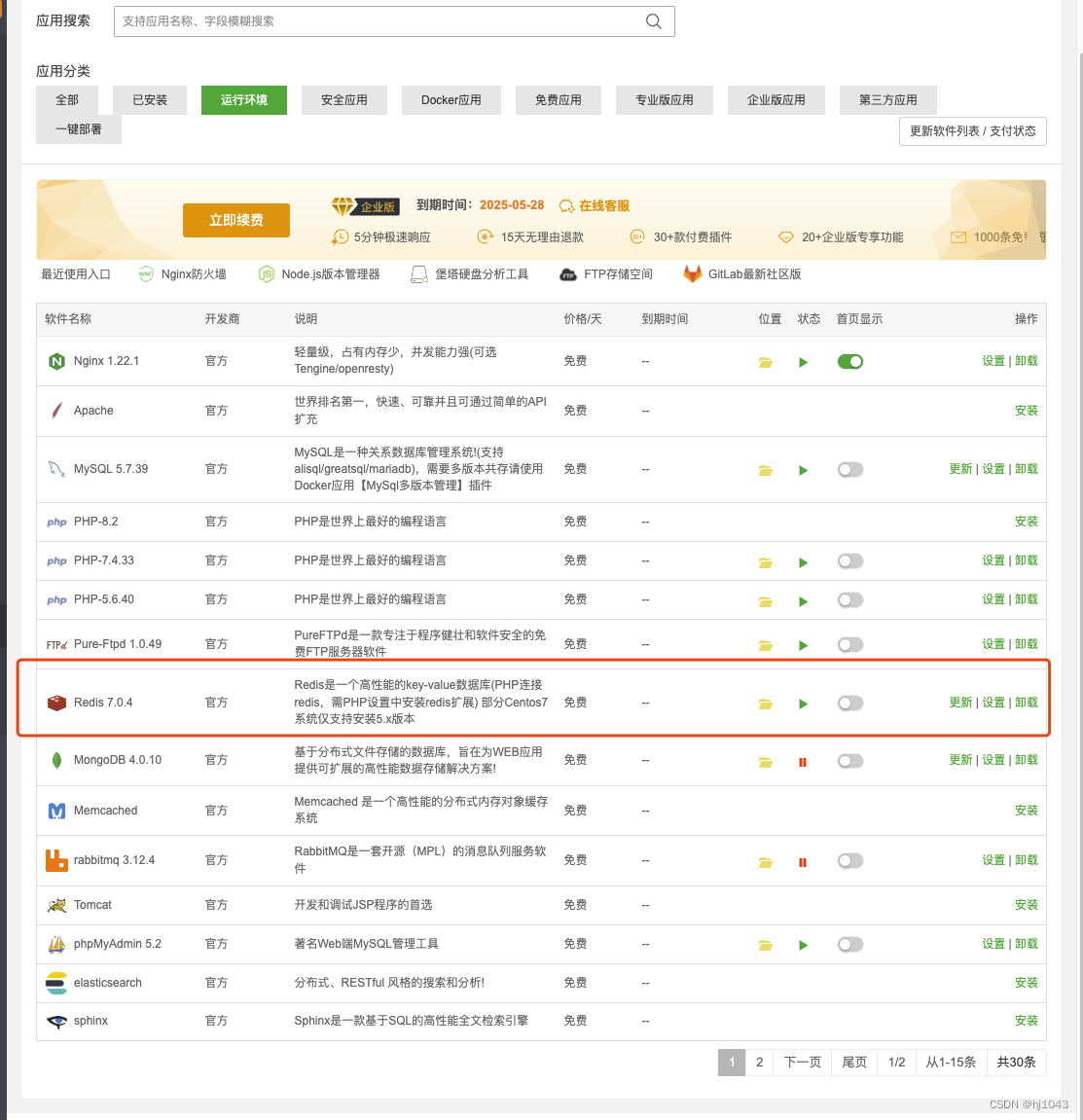1083x1120 pixels.
Task: Click MySQL 5.7.39 status play icon
Action: click(x=803, y=470)
